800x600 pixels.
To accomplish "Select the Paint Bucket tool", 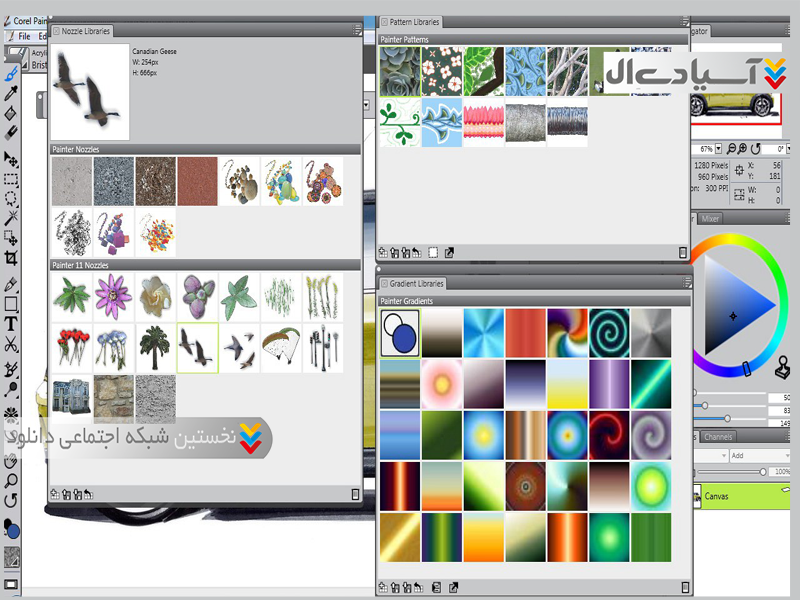I will click(11, 114).
